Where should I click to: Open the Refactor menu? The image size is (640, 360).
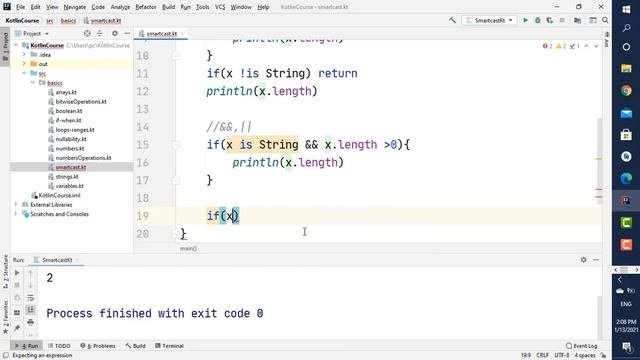(x=146, y=7)
